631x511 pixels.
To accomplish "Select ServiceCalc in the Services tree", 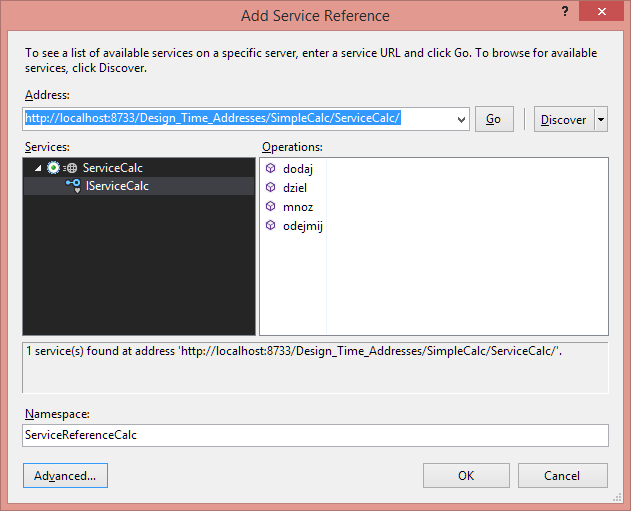I will 113,168.
